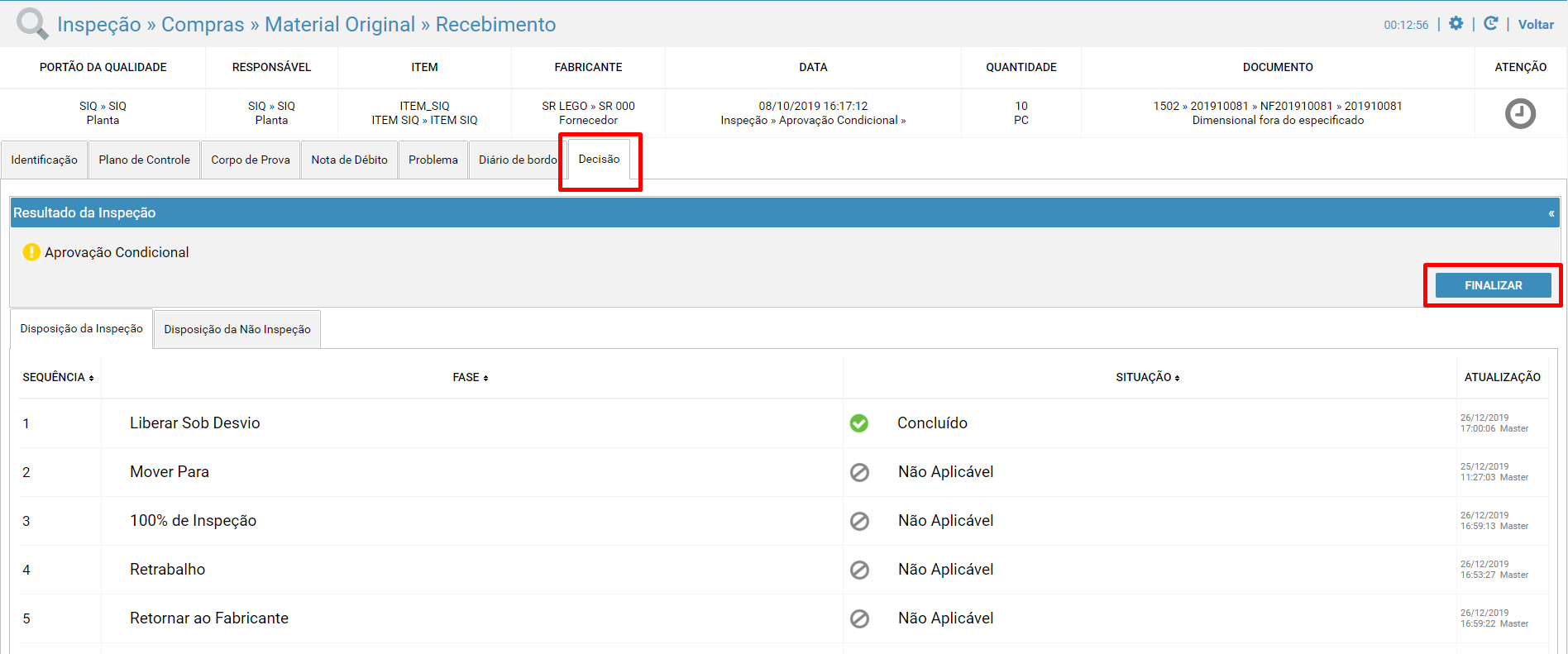This screenshot has width=1568, height=654.
Task: Select the Retornar ao Fabricante phase row
Action: point(783,618)
